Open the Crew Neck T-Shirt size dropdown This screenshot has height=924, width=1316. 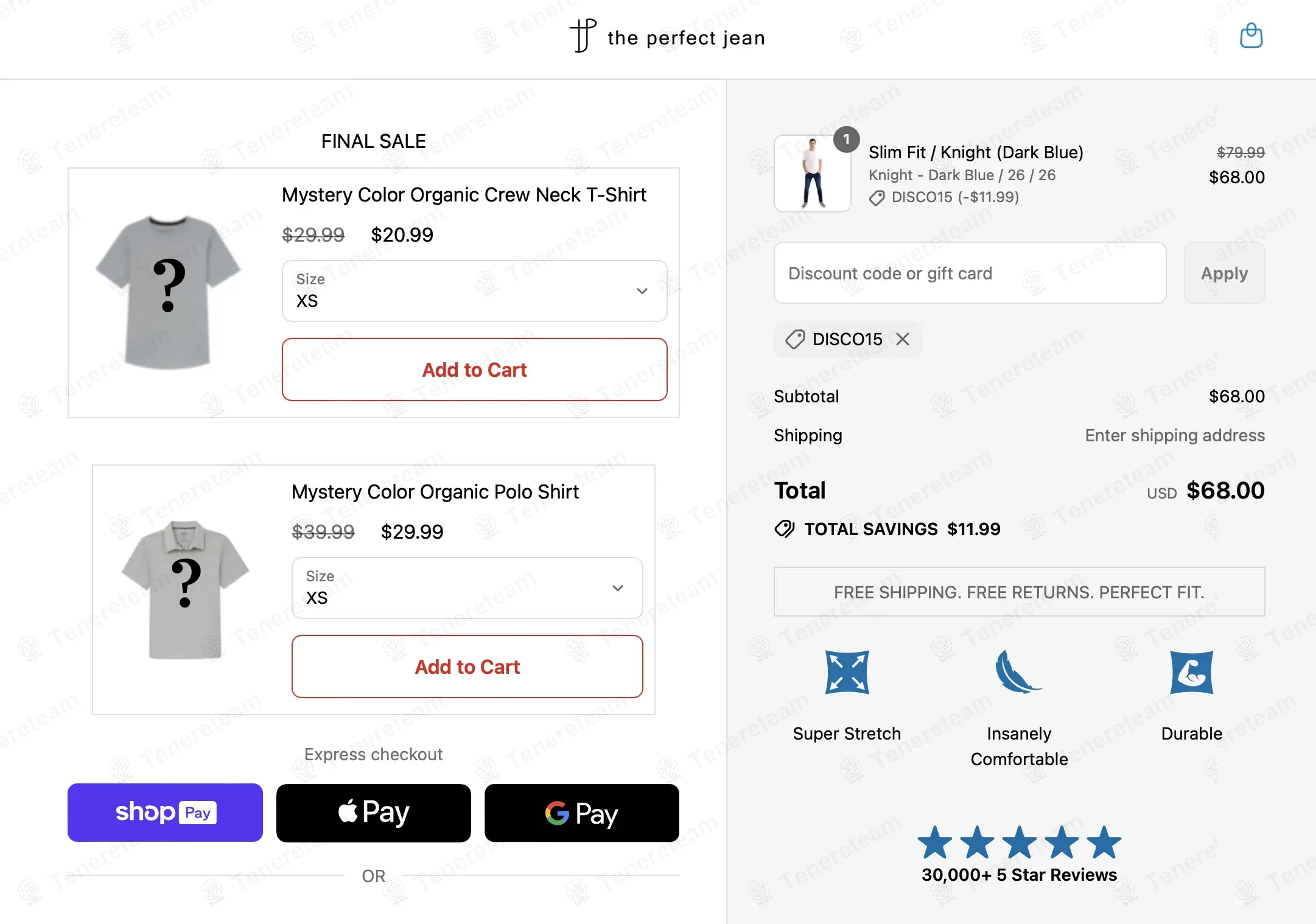pyautogui.click(x=474, y=291)
